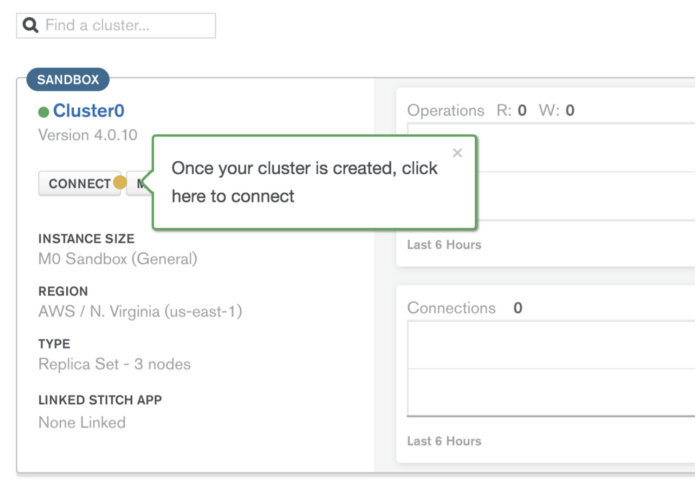Click the SANDBOX badge label

[68, 79]
